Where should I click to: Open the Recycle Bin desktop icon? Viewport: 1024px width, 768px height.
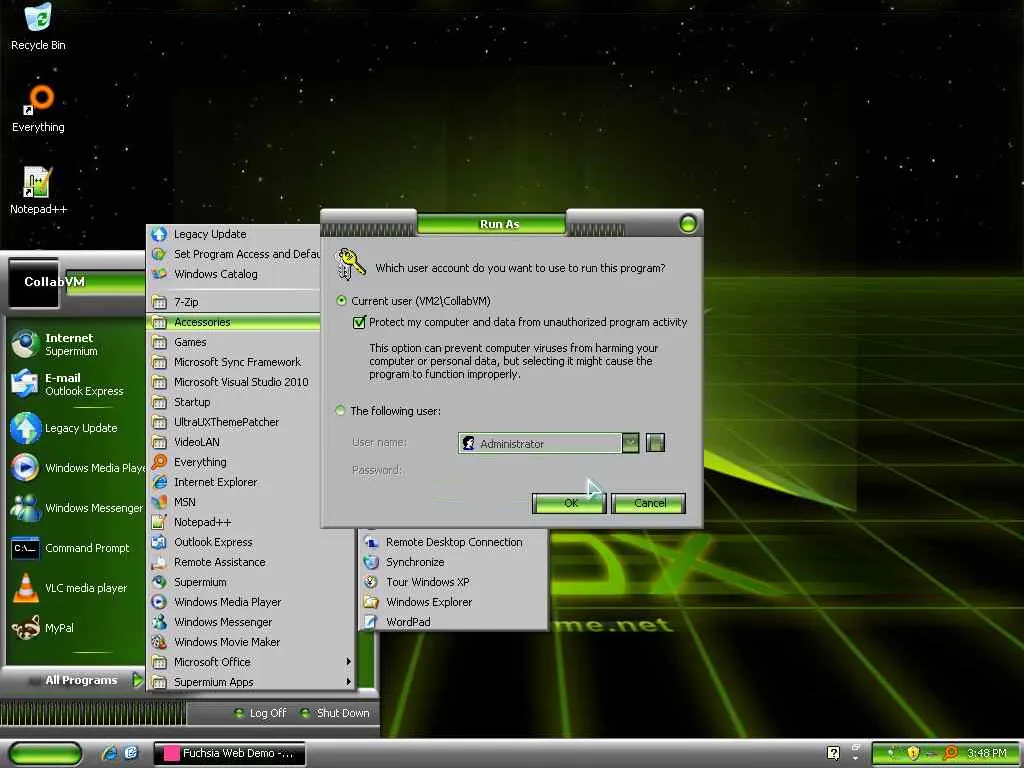click(x=39, y=27)
